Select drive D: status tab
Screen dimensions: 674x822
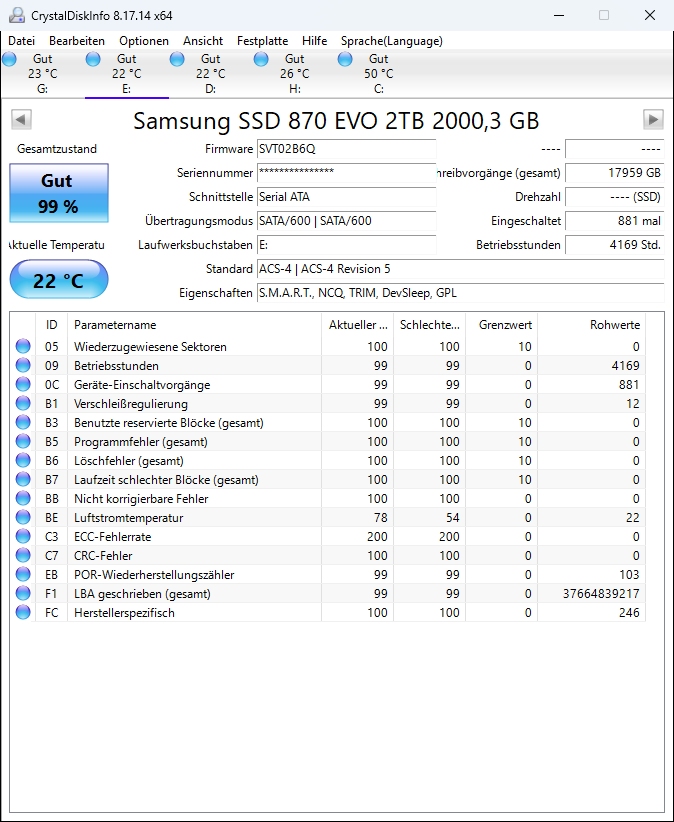click(x=211, y=74)
